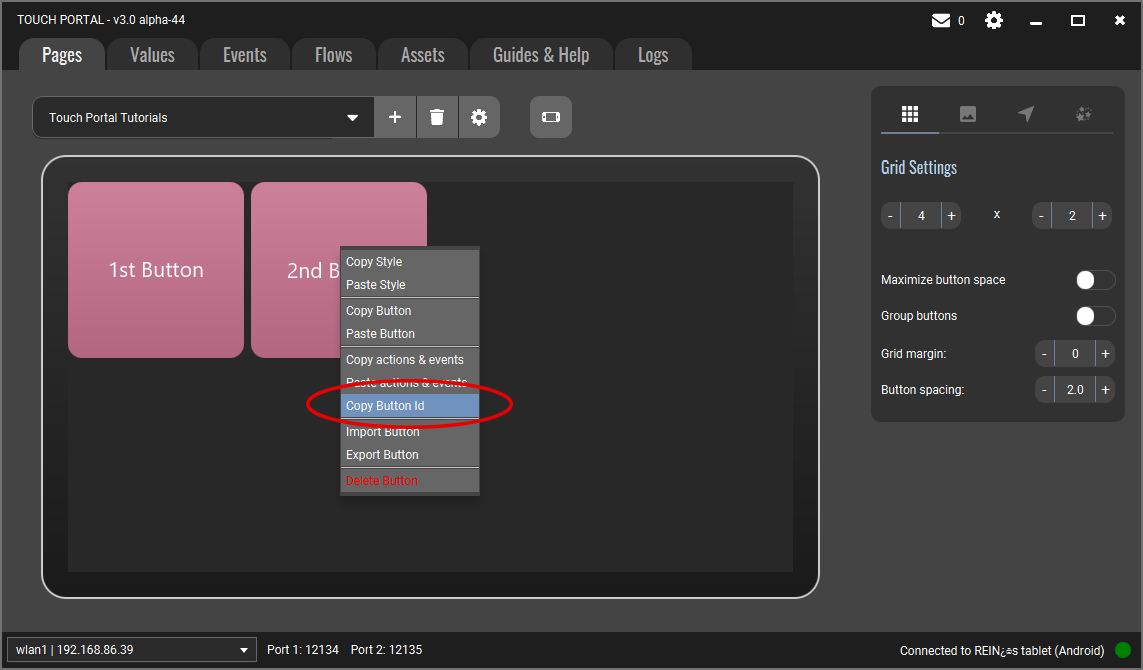Viewport: 1143px width, 670px height.
Task: Toggle Group buttons switch
Action: coord(1095,316)
